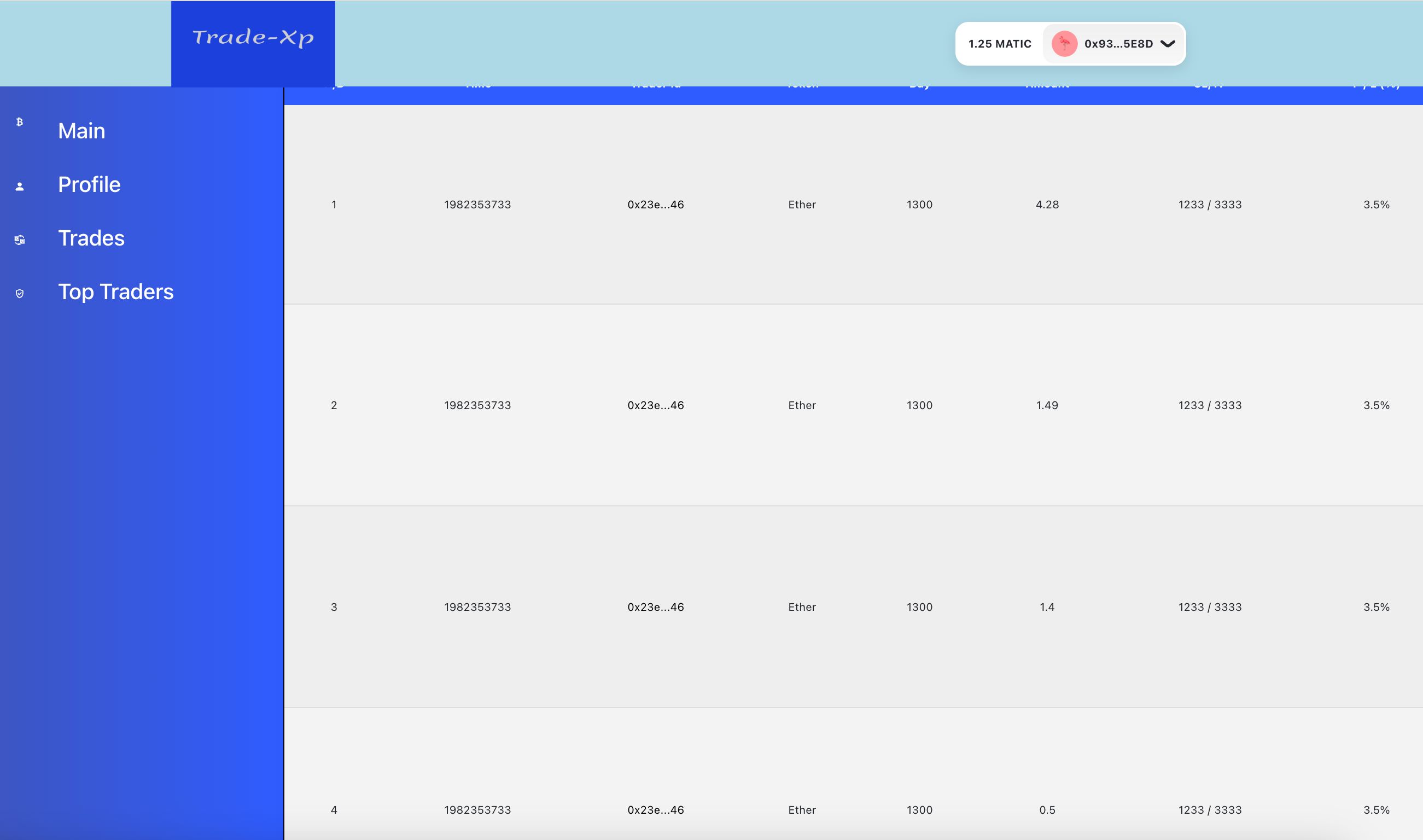Click 1233 / 3333 in row 4
1423x840 pixels.
[x=1210, y=810]
